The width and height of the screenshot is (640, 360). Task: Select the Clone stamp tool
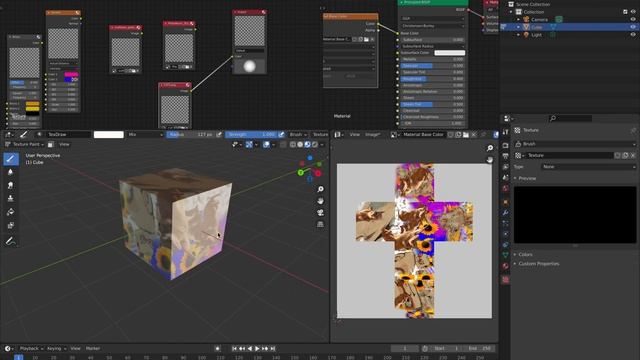pos(11,198)
